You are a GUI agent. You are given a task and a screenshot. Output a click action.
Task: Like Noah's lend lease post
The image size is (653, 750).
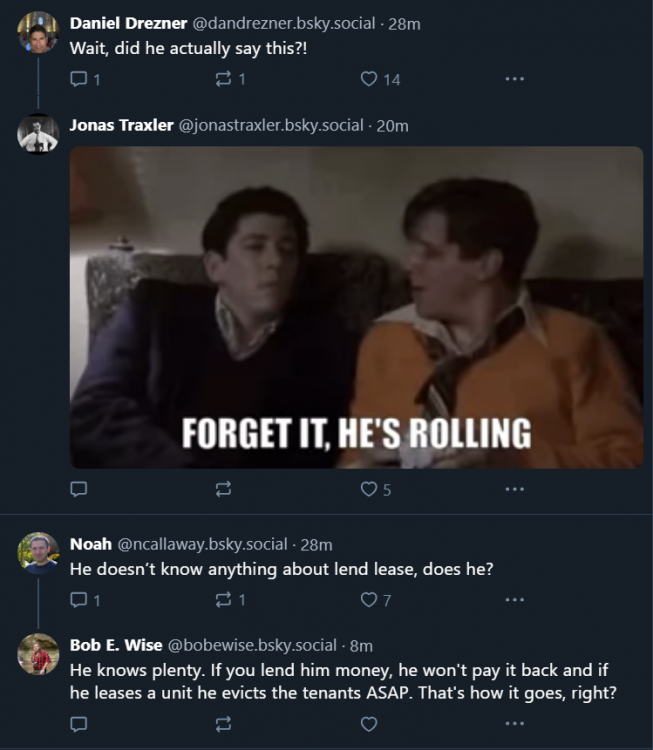369,600
